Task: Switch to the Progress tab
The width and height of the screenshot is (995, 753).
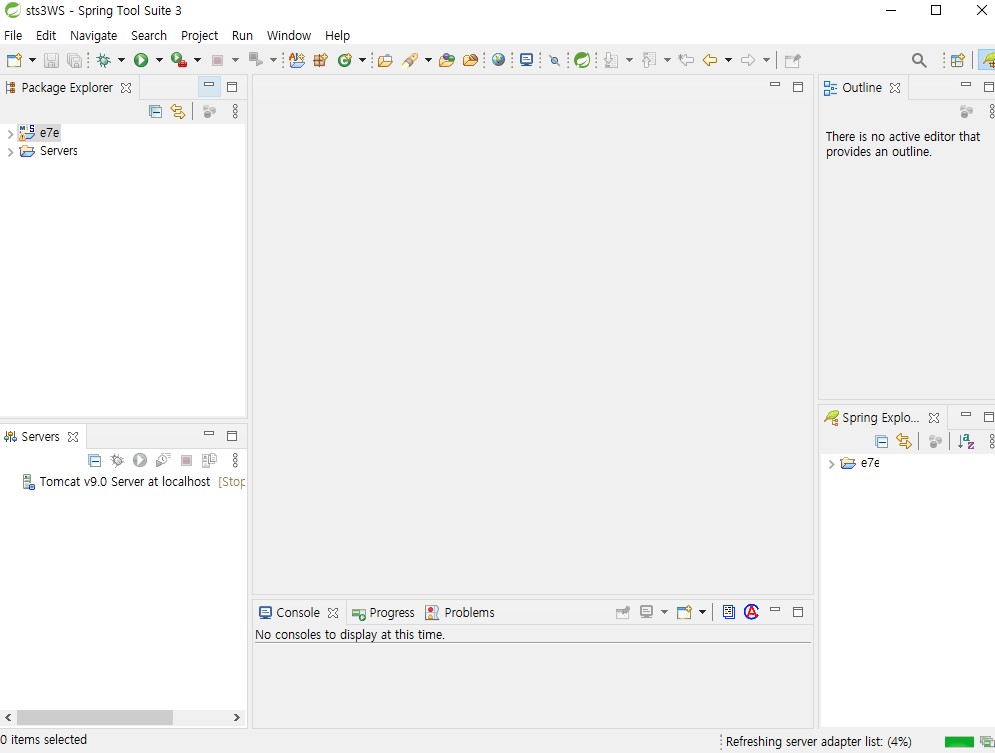Action: (x=383, y=613)
